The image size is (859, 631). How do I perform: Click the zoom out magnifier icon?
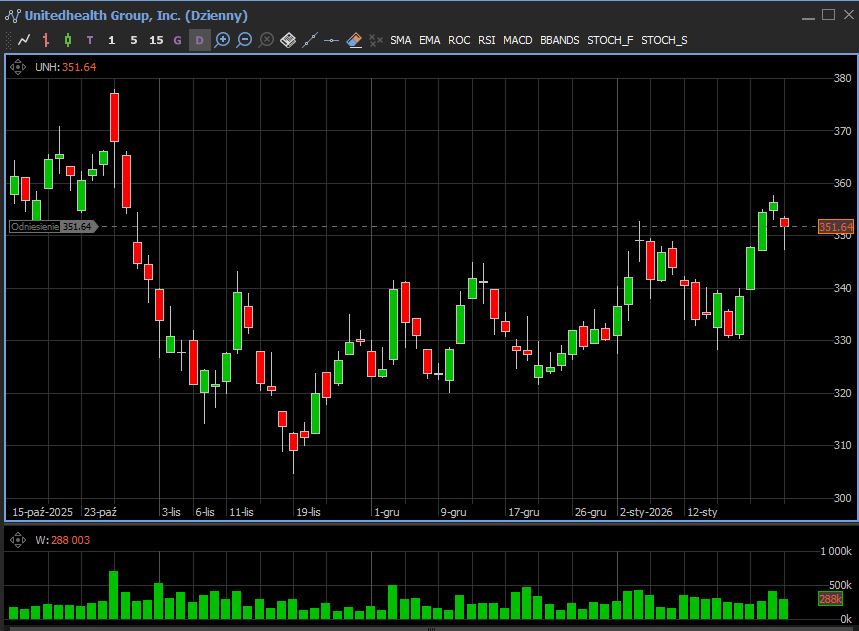tap(244, 40)
